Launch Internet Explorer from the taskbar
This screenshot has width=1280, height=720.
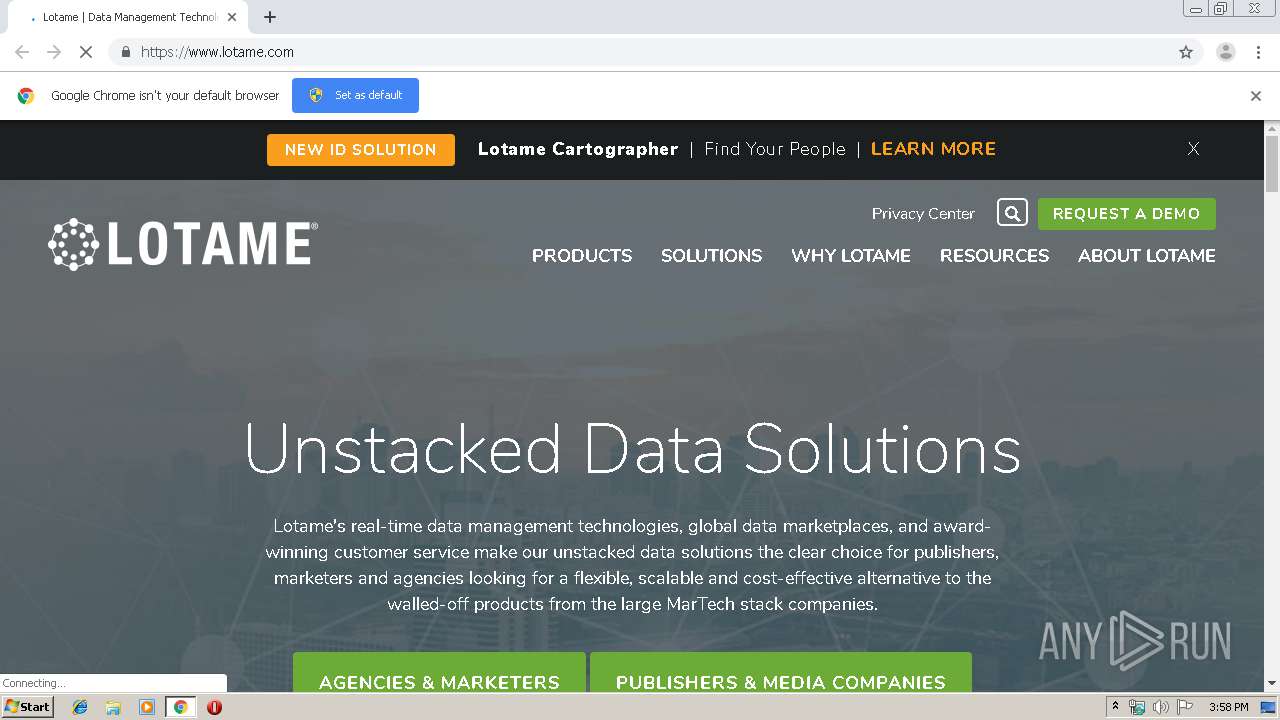click(x=80, y=707)
